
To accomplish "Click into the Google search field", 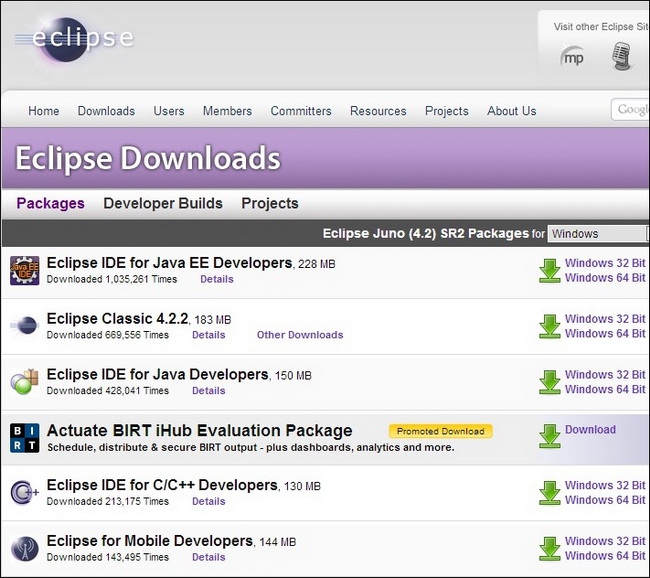I will 631,109.
